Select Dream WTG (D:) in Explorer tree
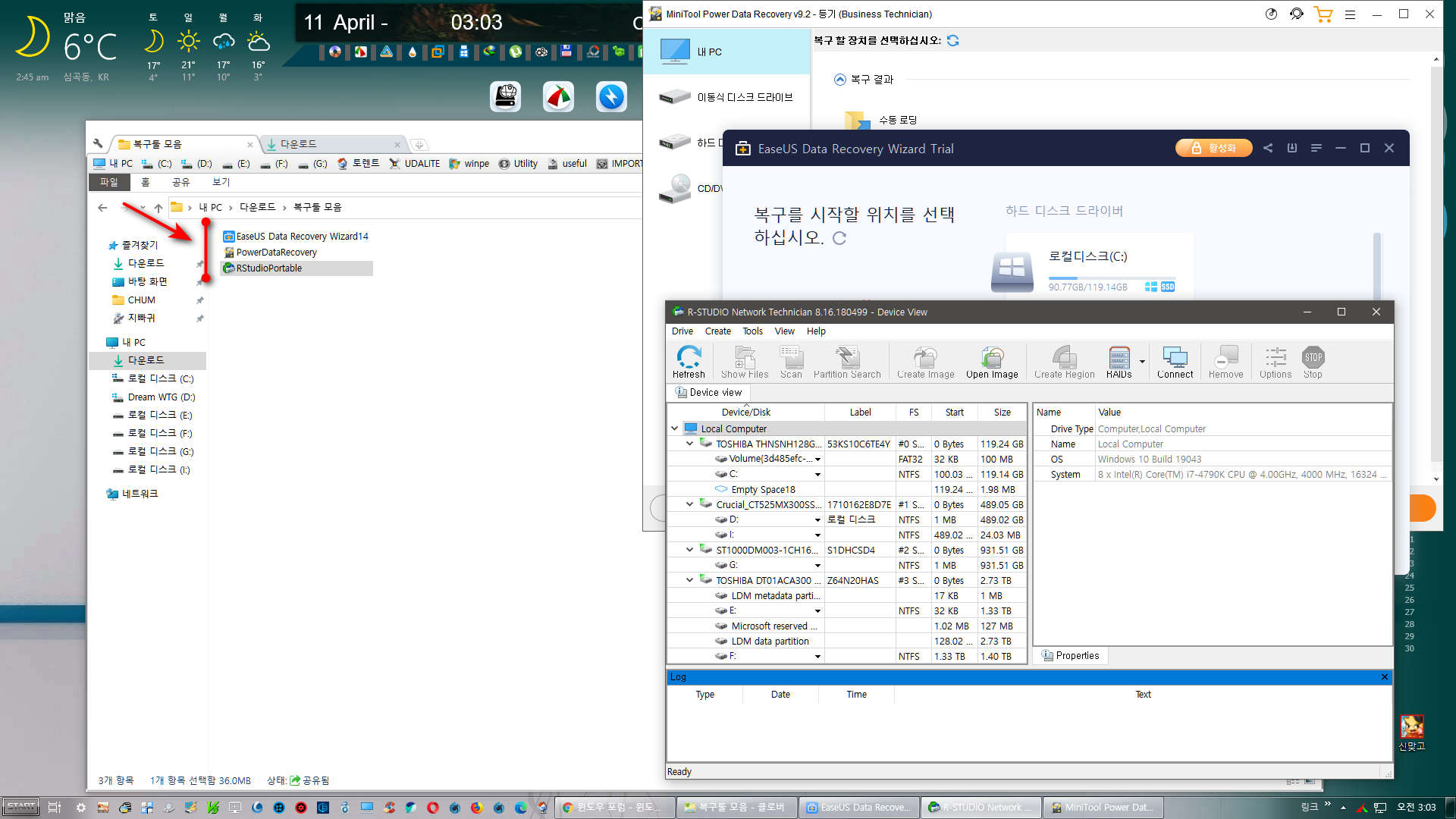The height and width of the screenshot is (819, 1456). pyautogui.click(x=153, y=397)
